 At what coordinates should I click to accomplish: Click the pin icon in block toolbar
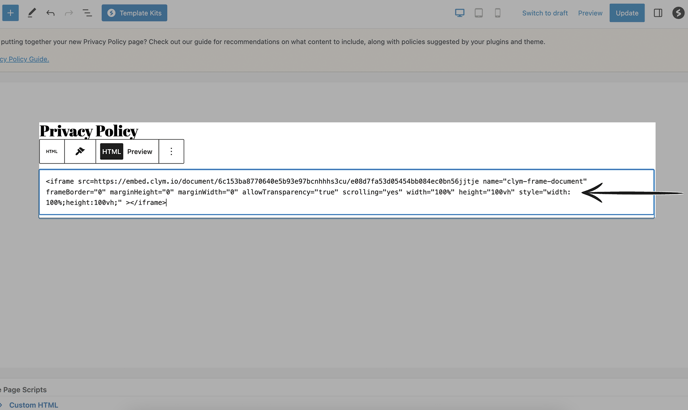[x=80, y=151]
